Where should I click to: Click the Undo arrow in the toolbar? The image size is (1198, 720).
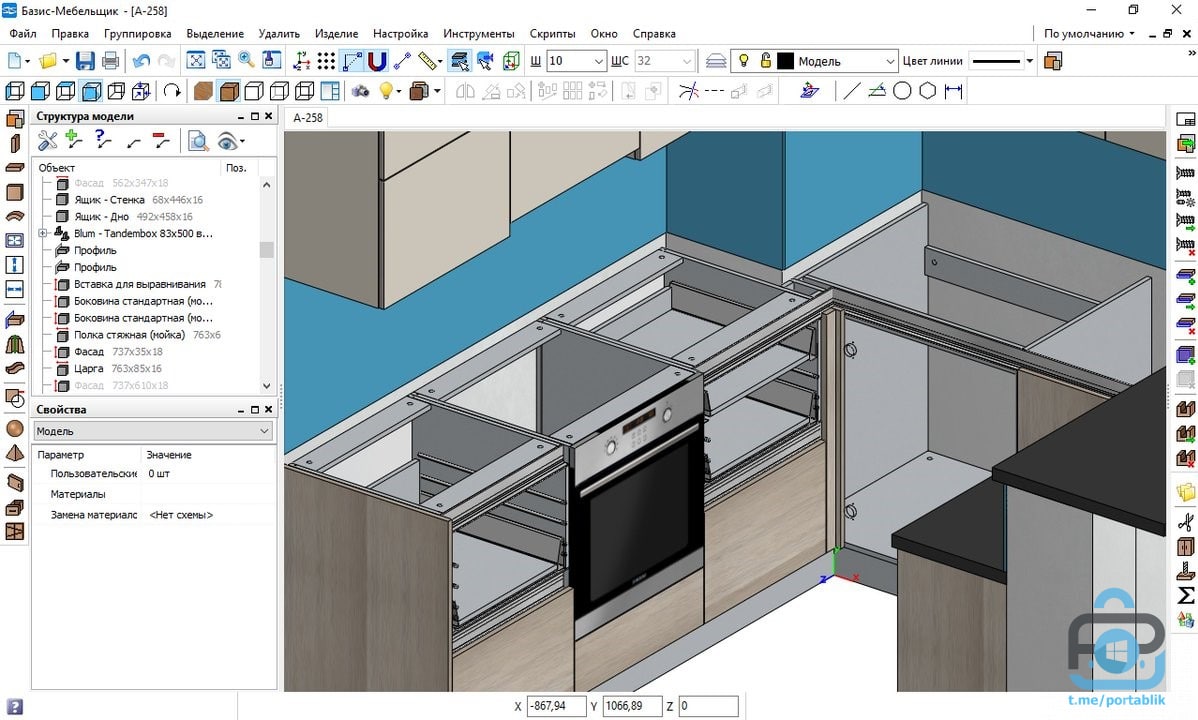(x=141, y=61)
